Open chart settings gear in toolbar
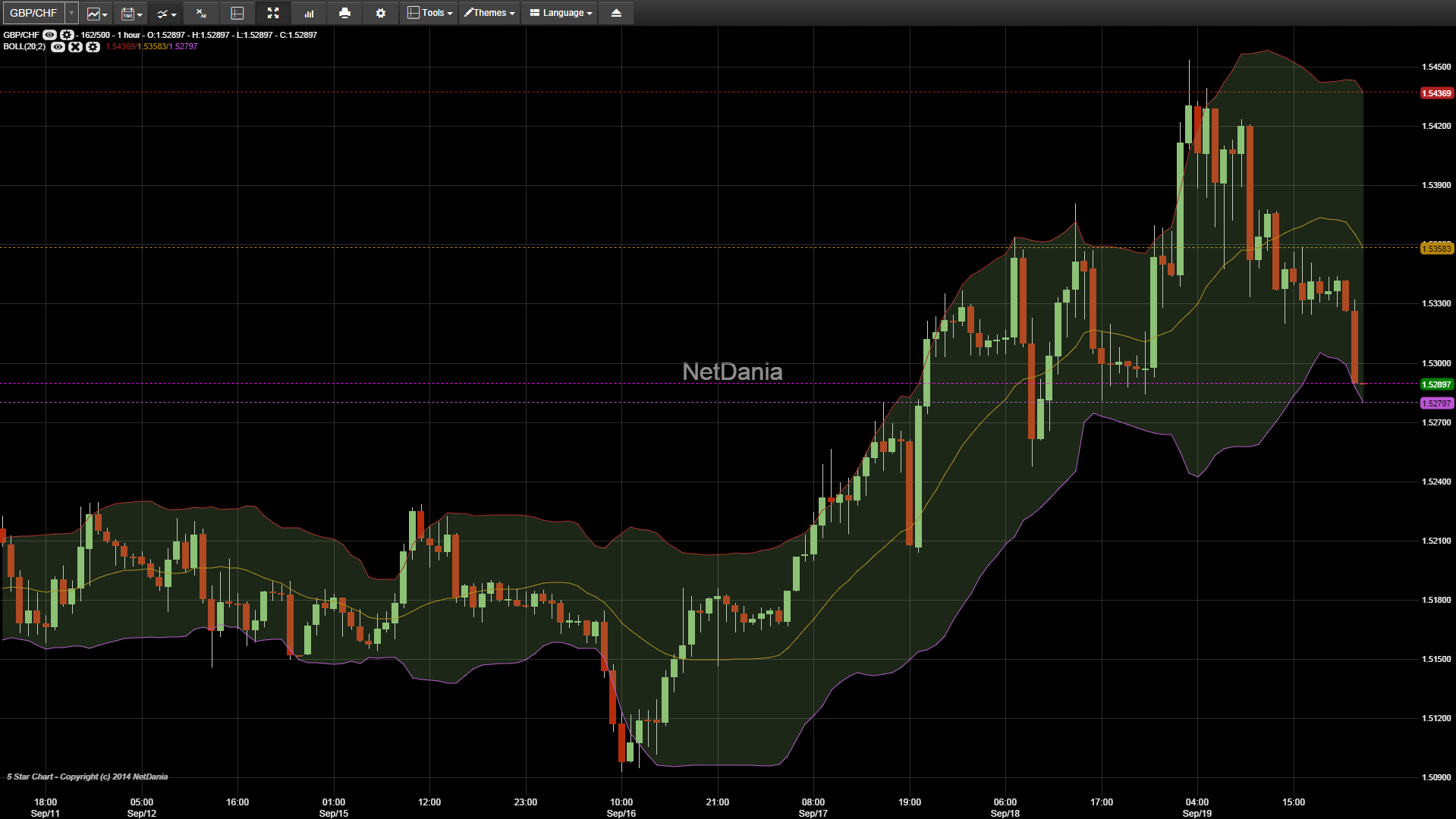Viewport: 1456px width, 819px height. tap(381, 13)
